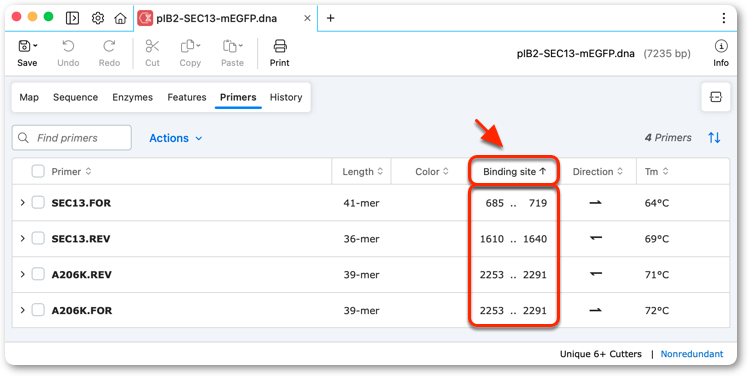Close the pIB2-SEC13-mEGFP.dna tab
The image size is (748, 376).
click(x=307, y=18)
